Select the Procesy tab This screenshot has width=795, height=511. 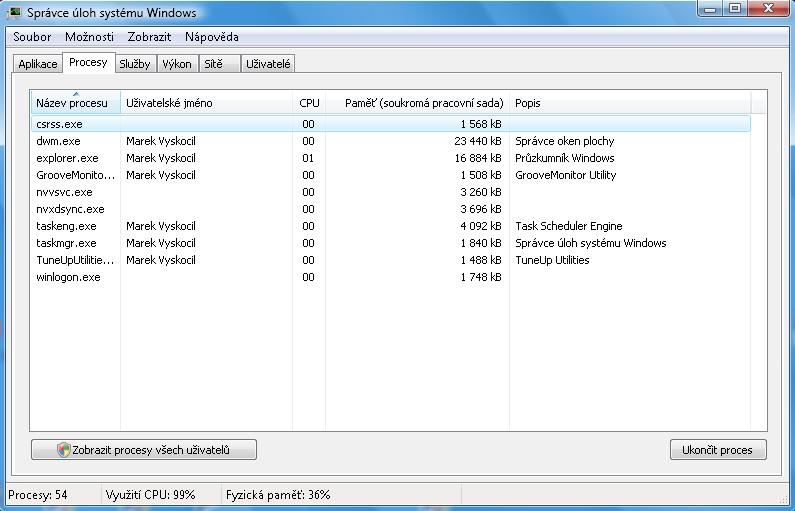coord(88,62)
